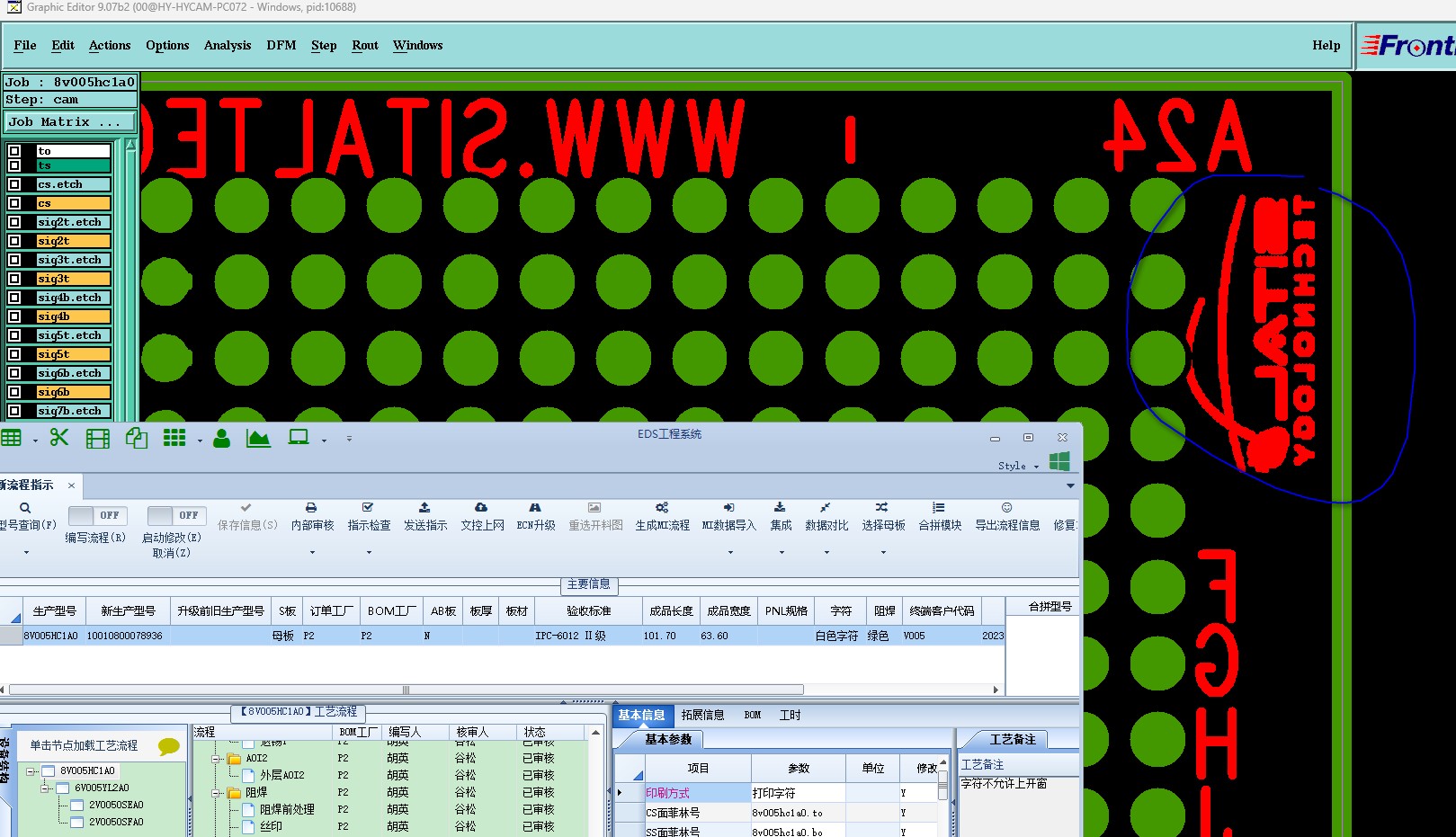Screen dimensions: 1456x837
Task: Select the sig7b.etch layer name
Action: (x=73, y=411)
